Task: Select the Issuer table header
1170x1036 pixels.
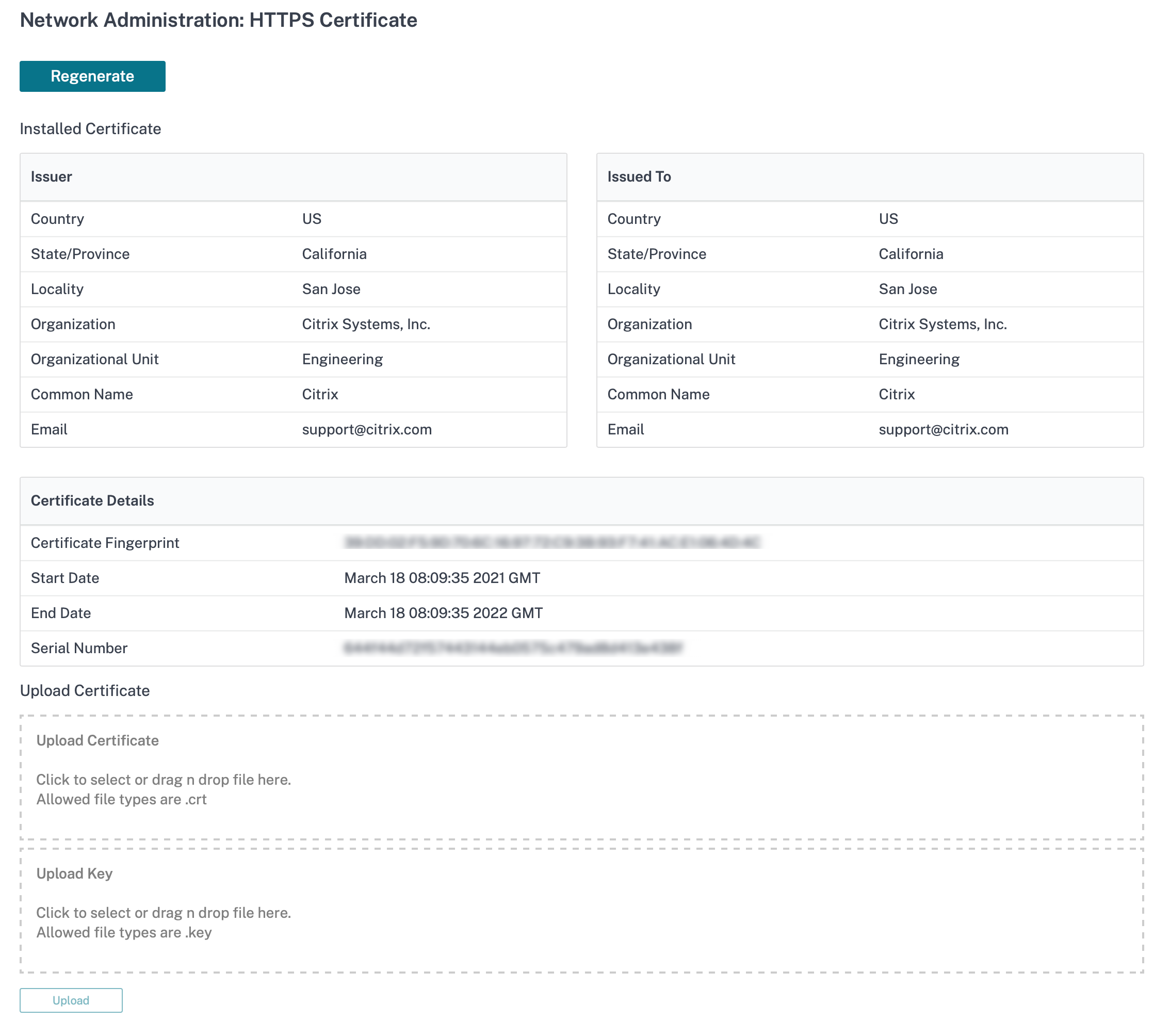Action: [x=293, y=177]
